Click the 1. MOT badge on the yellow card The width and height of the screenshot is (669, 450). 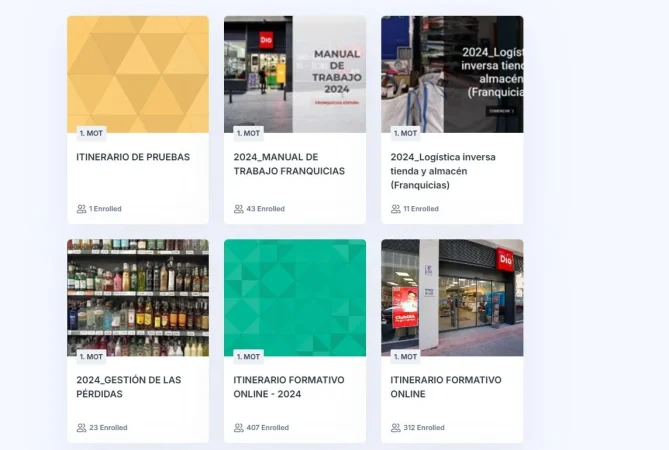pyautogui.click(x=91, y=134)
